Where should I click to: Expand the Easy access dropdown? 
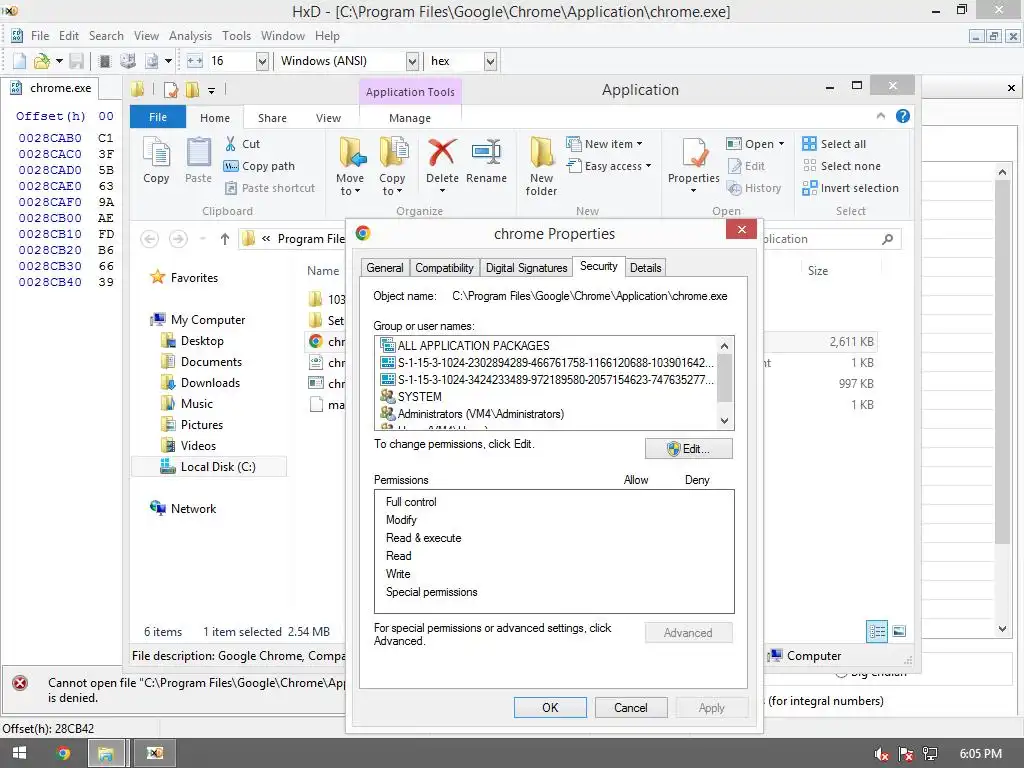(x=648, y=166)
